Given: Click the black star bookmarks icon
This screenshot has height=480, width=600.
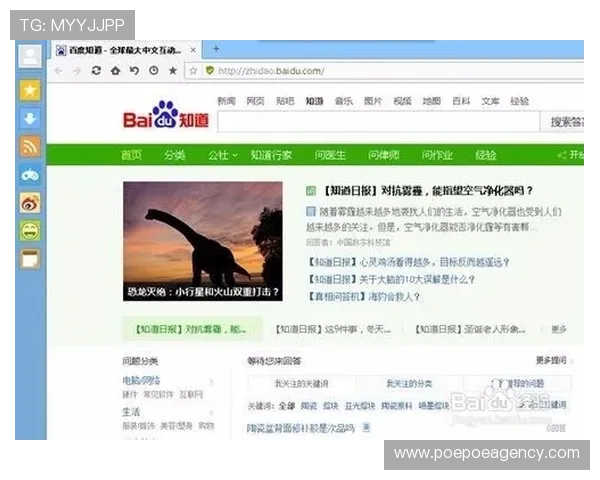Looking at the screenshot, I should pyautogui.click(x=173, y=70).
